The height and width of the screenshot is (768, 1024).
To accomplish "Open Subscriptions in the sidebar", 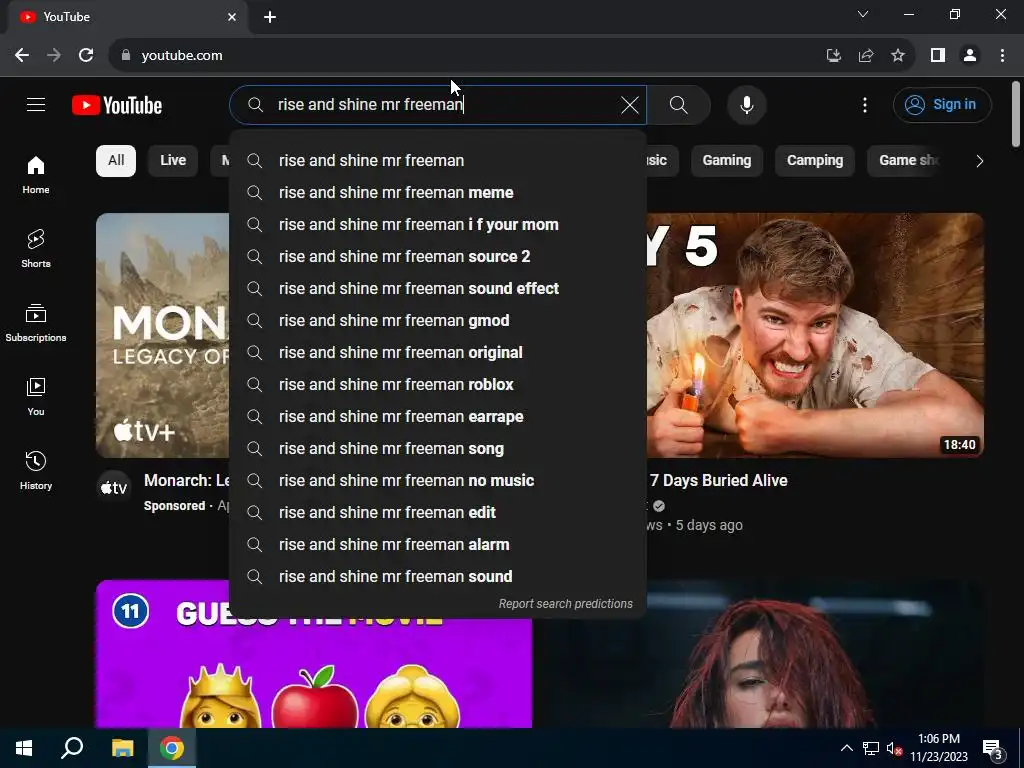I will [x=36, y=323].
